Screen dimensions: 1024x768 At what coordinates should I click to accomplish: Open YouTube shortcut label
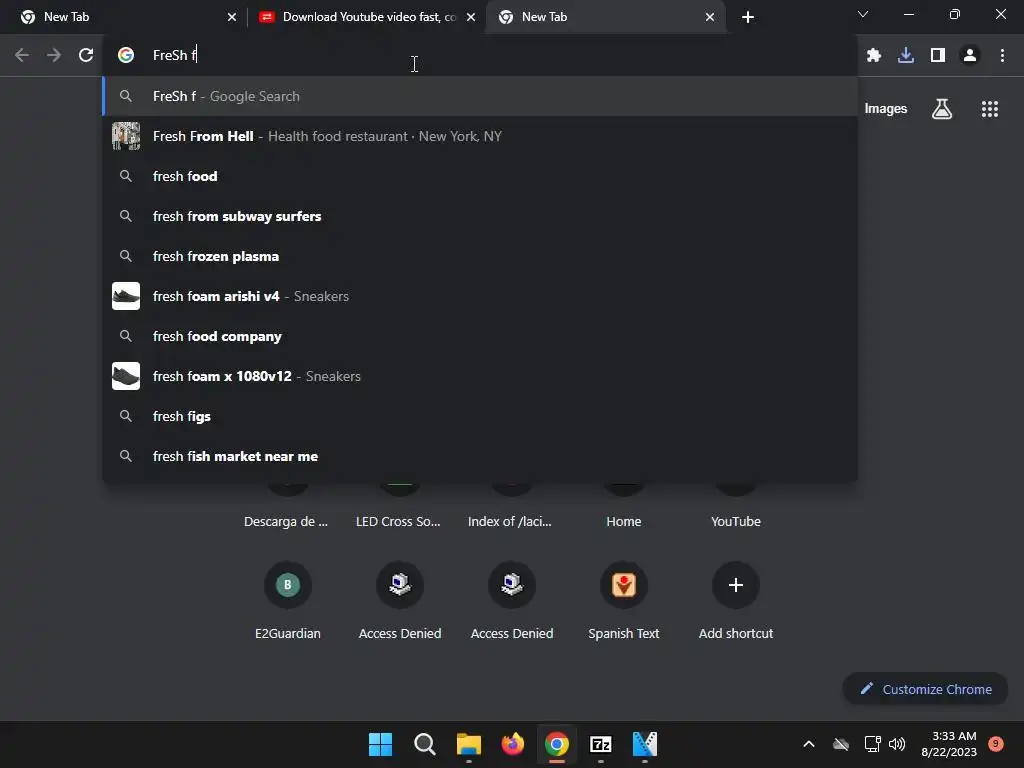[x=735, y=521]
